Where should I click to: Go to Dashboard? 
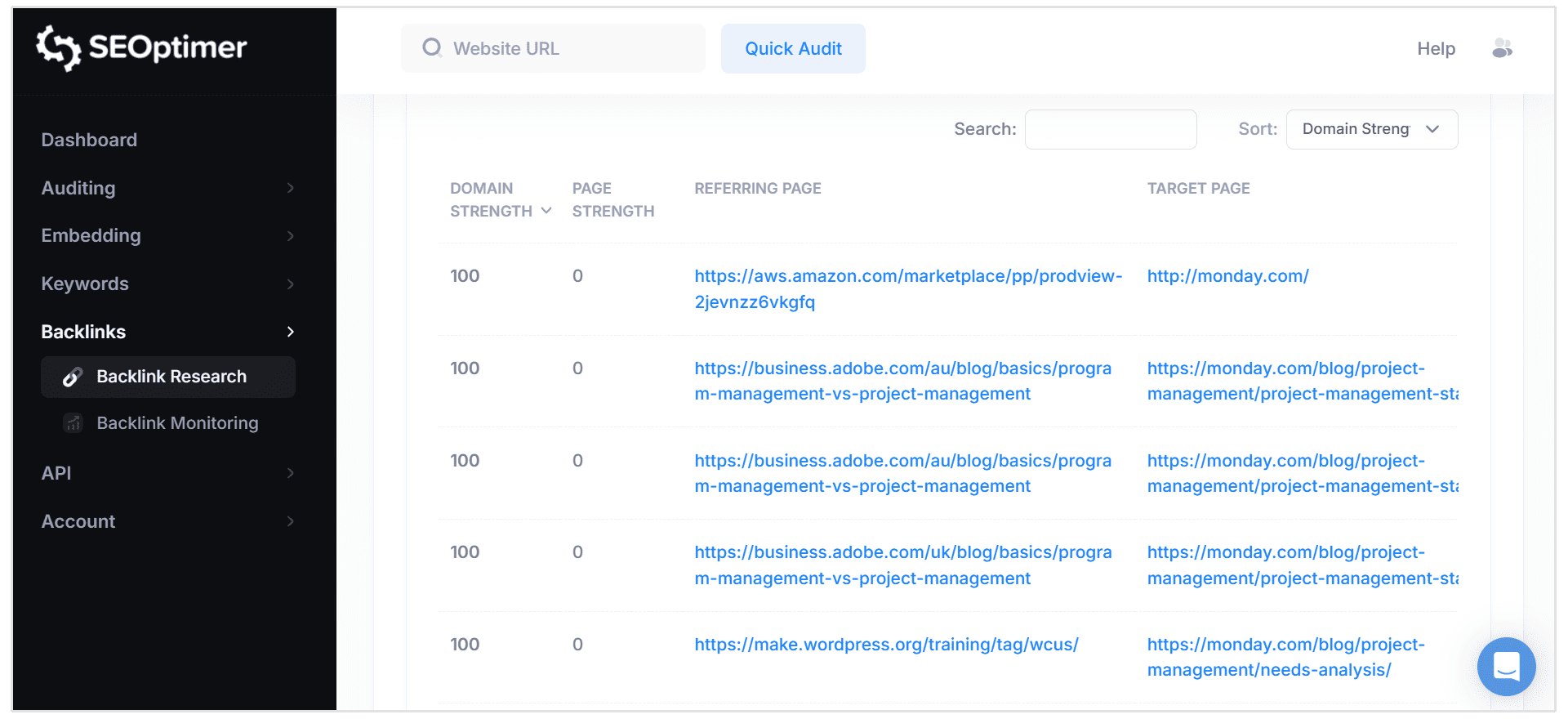[89, 140]
